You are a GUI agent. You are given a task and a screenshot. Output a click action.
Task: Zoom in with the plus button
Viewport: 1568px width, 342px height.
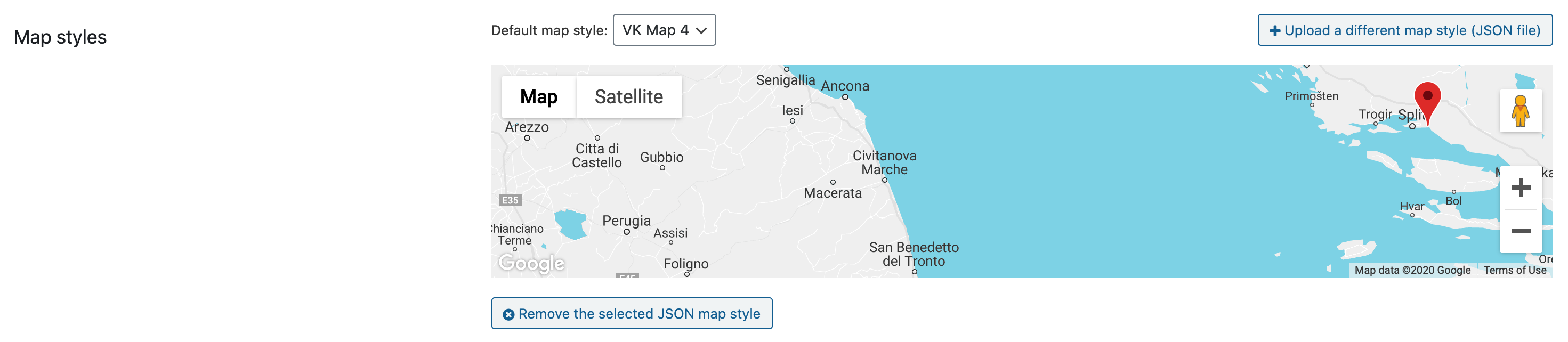tap(1520, 188)
